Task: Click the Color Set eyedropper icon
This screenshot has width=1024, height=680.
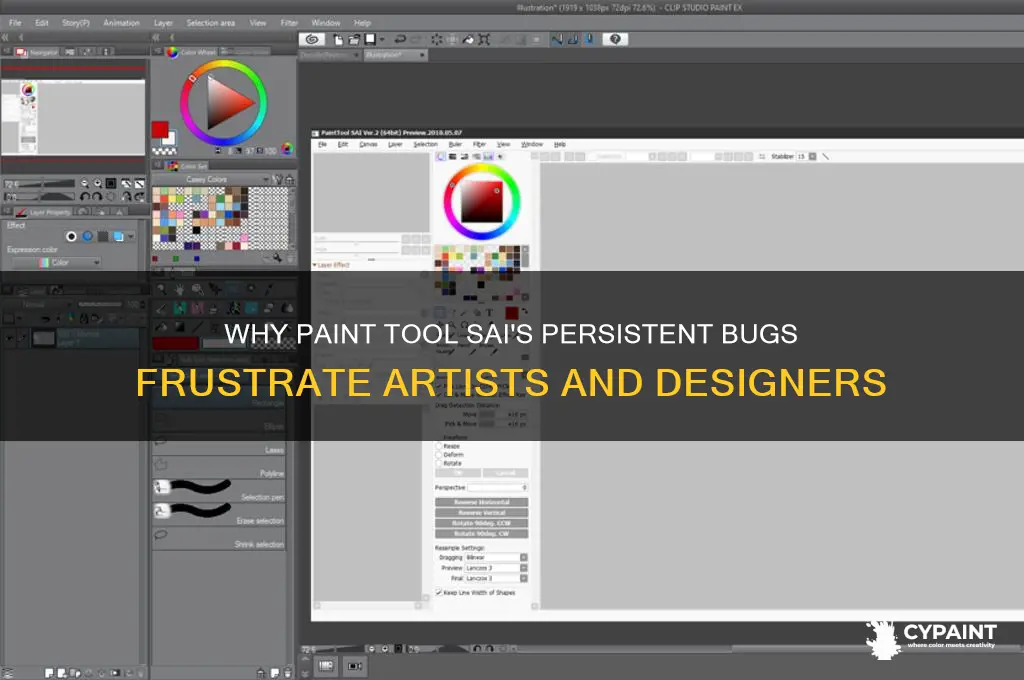Action: click(277, 258)
